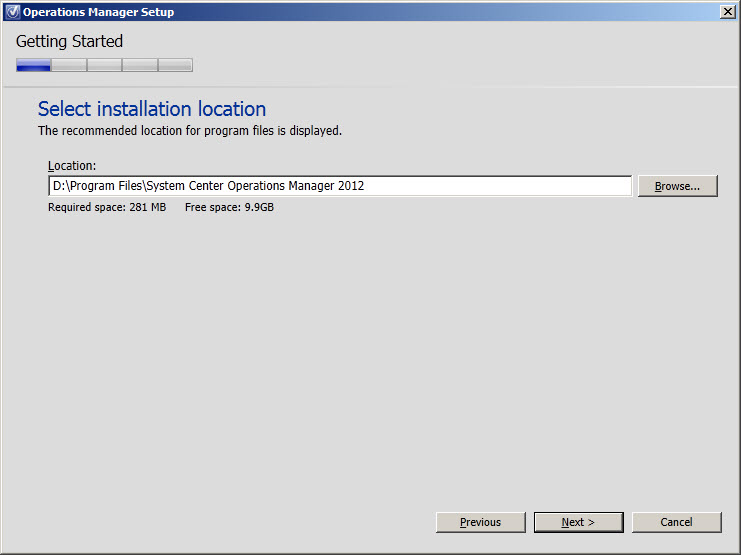
Task: Close the Operations Manager Setup window
Action: (x=728, y=12)
